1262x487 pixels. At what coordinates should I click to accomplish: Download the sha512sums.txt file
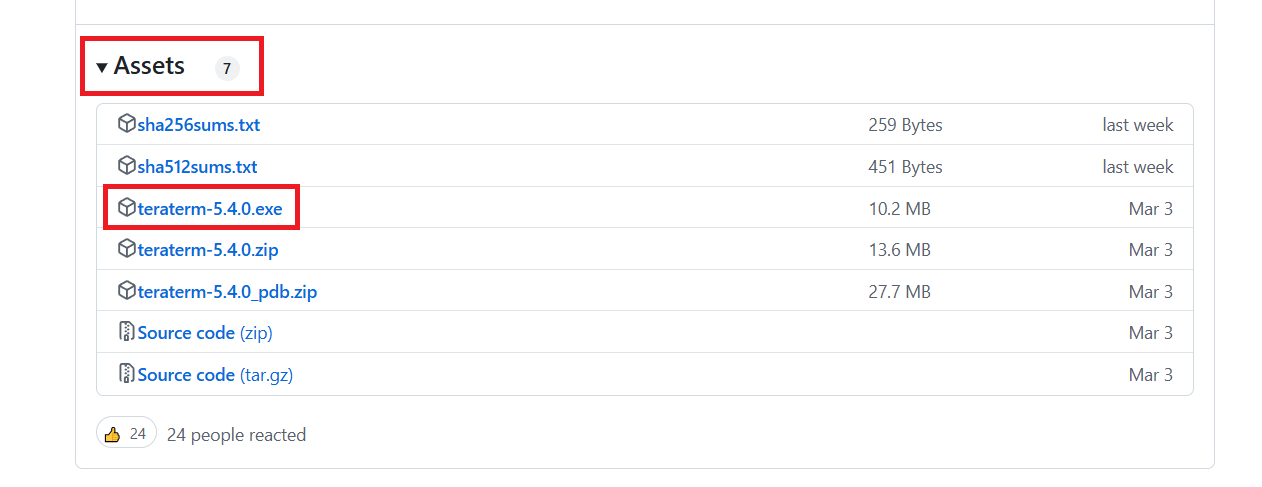197,167
